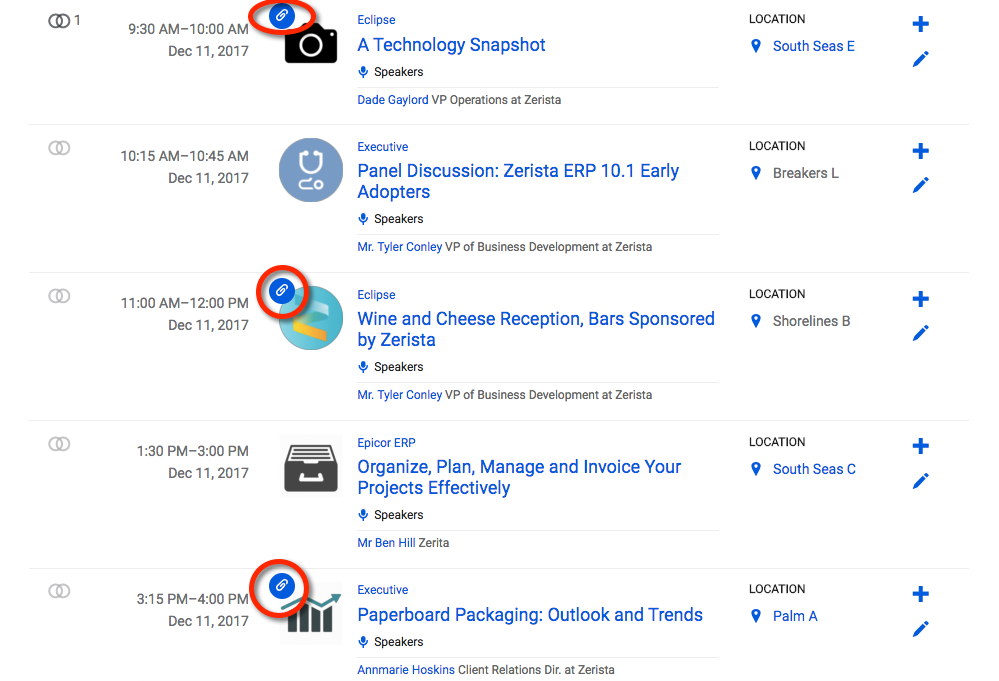999x681 pixels.
Task: Open South Seas E location
Action: pyautogui.click(x=814, y=46)
